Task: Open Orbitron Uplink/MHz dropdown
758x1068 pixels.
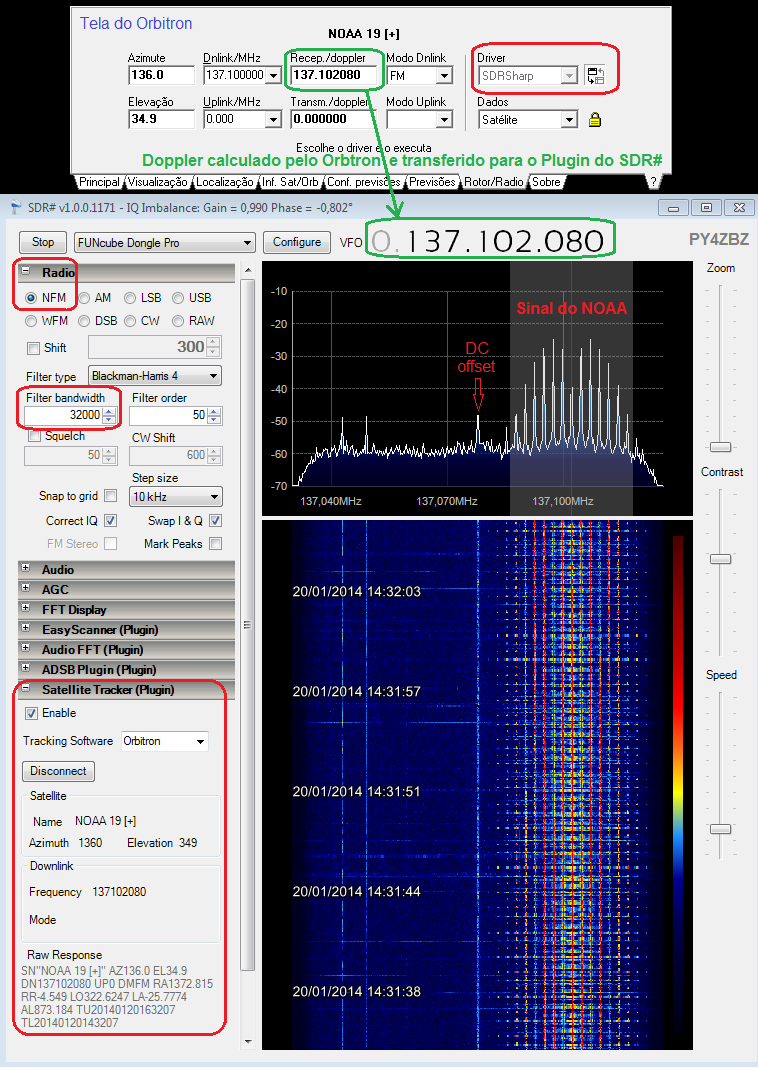Action: point(273,120)
